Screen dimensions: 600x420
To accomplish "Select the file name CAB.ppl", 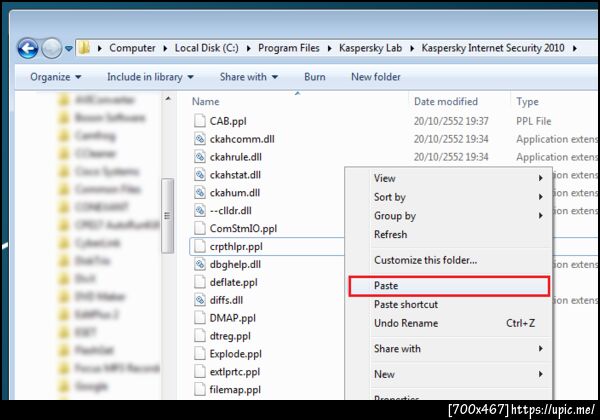I will (228, 121).
